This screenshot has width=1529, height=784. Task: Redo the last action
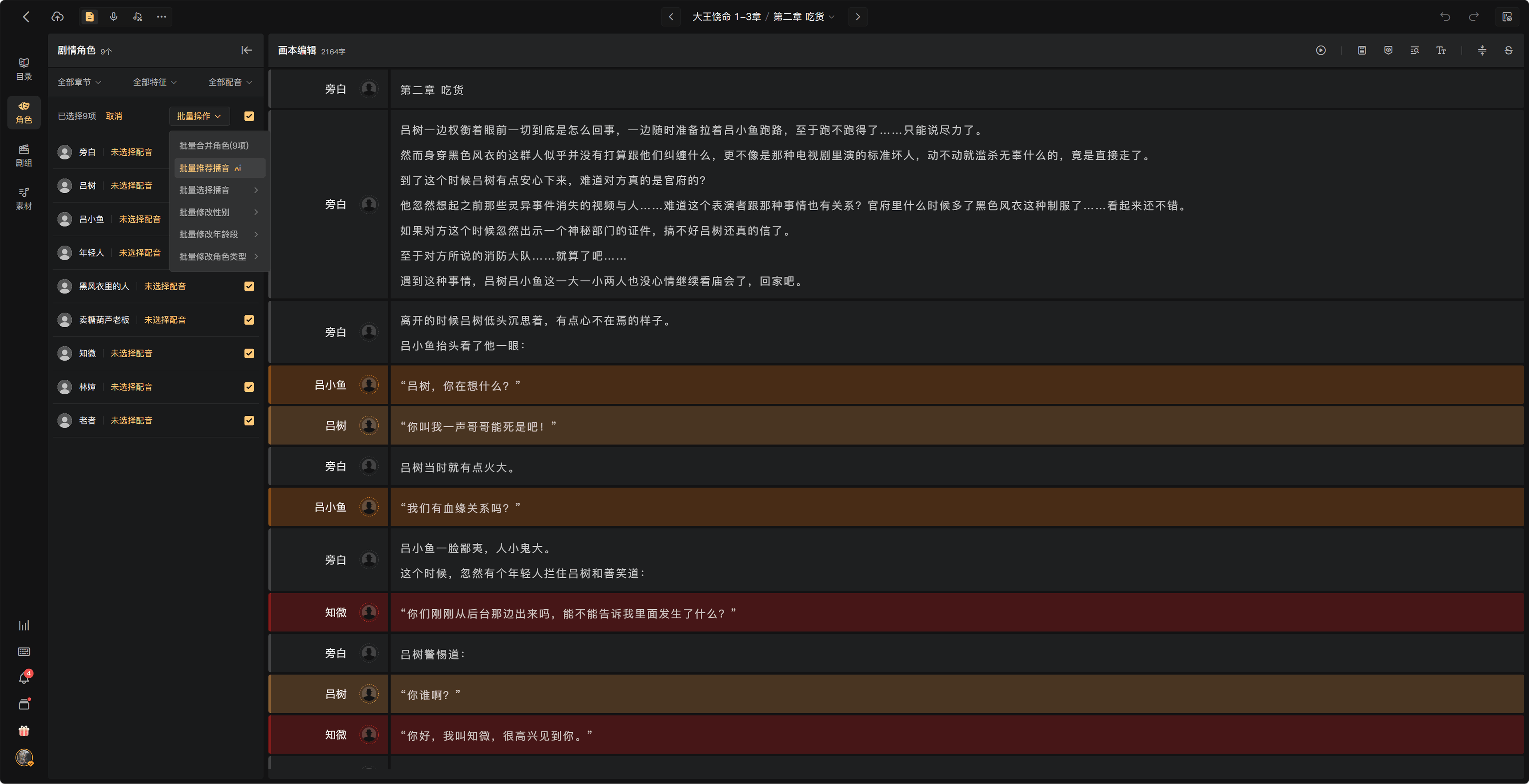pos(1474,17)
